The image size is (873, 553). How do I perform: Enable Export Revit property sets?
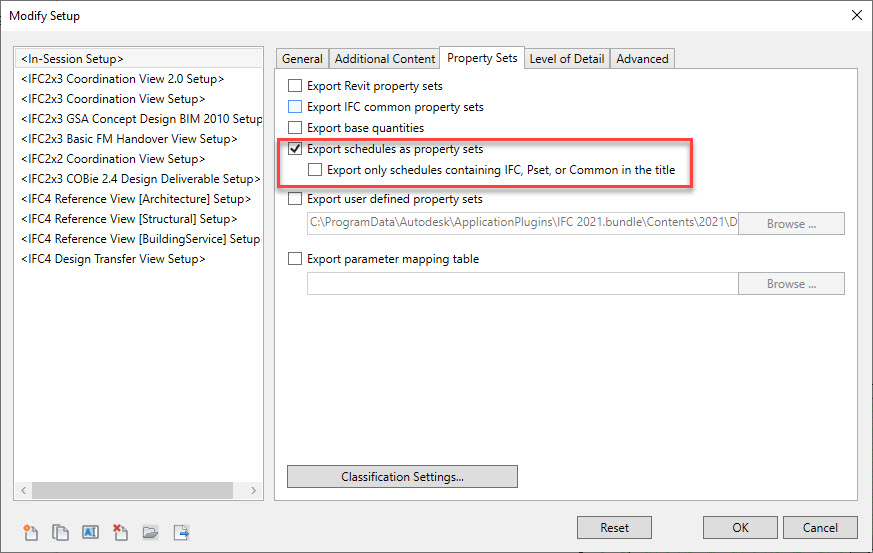(x=295, y=87)
